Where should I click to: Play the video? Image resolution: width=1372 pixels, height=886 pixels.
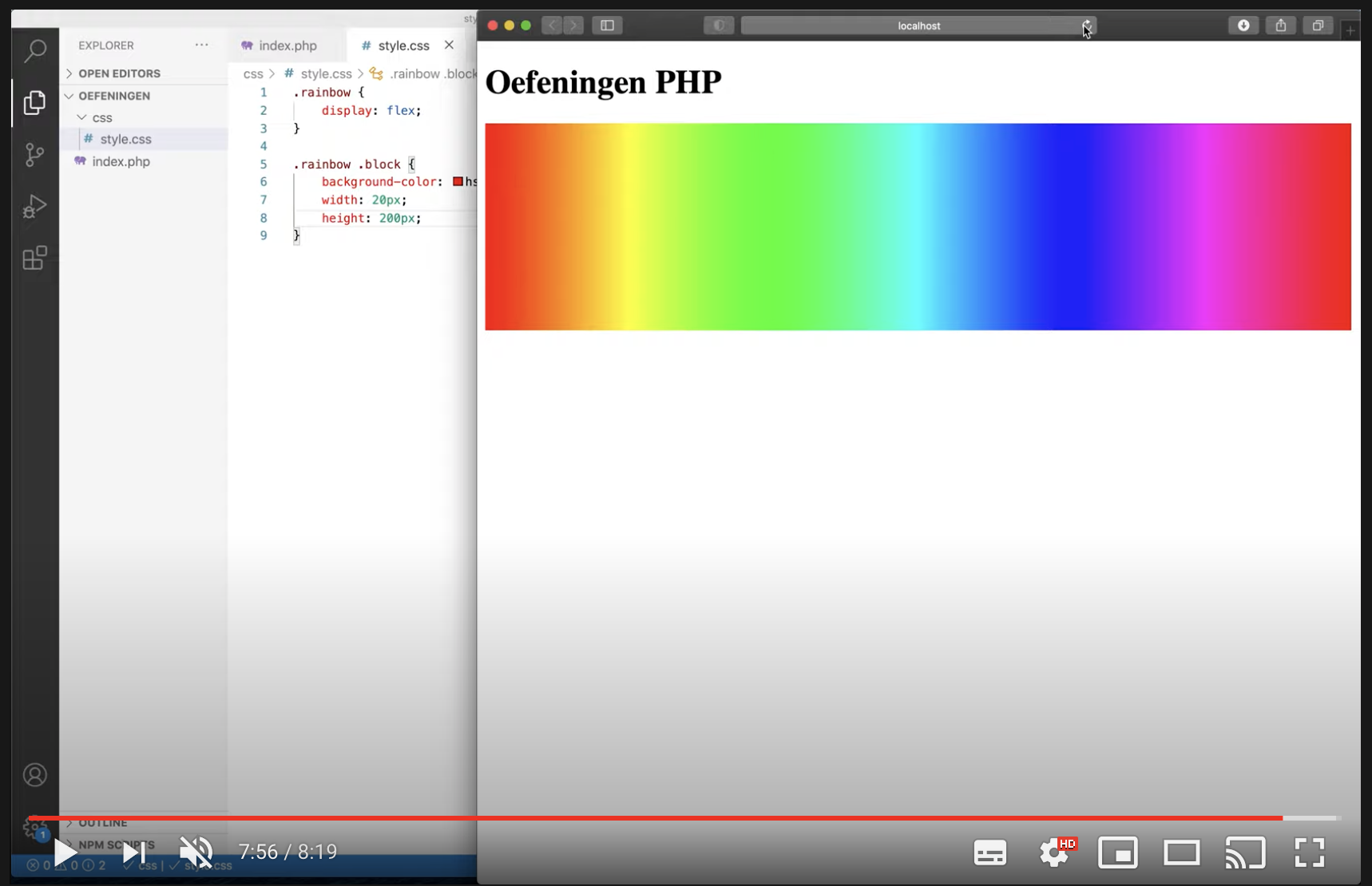click(x=65, y=852)
